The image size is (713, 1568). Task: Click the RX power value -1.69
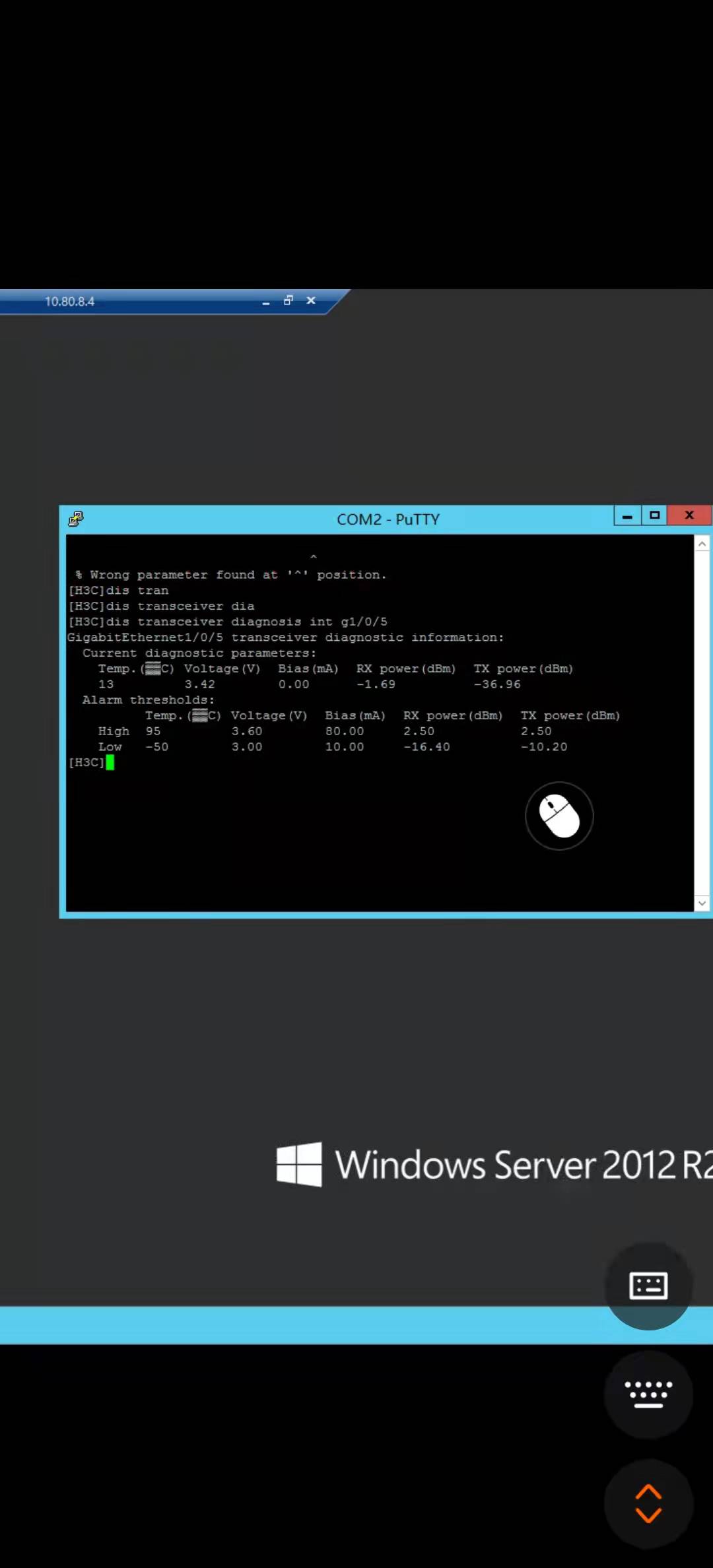(x=376, y=684)
